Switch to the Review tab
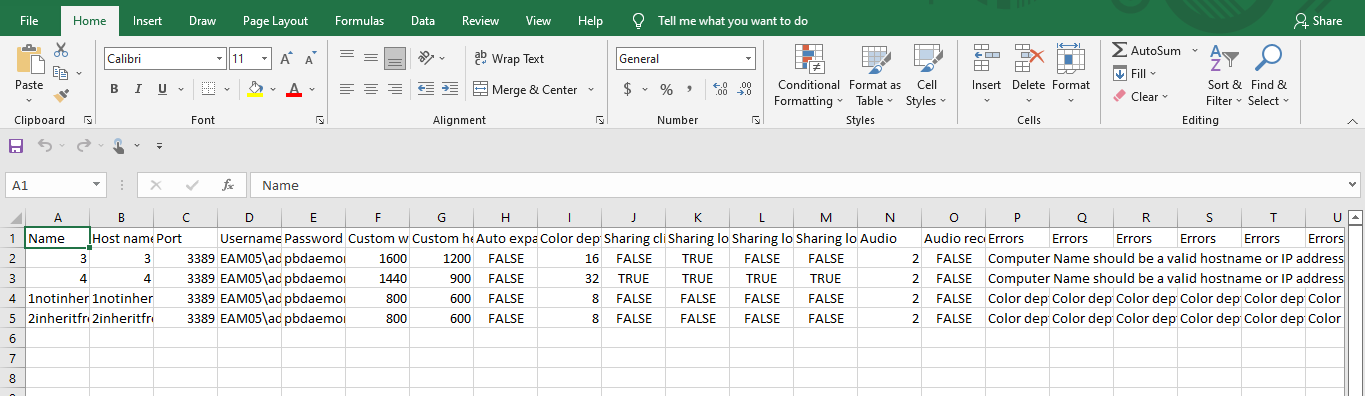 (480, 20)
